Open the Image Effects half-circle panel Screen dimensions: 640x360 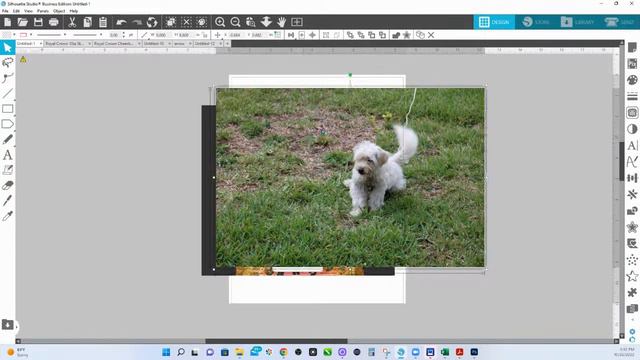pos(632,129)
